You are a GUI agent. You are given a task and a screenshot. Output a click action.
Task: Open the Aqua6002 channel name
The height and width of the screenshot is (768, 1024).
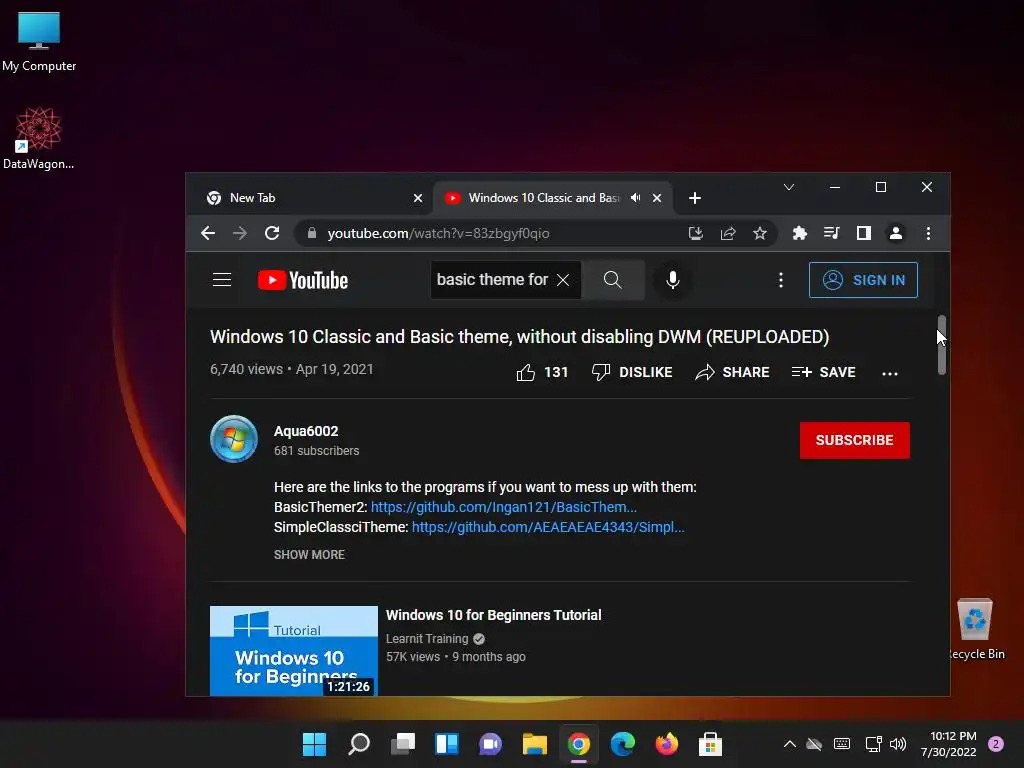pyautogui.click(x=306, y=431)
